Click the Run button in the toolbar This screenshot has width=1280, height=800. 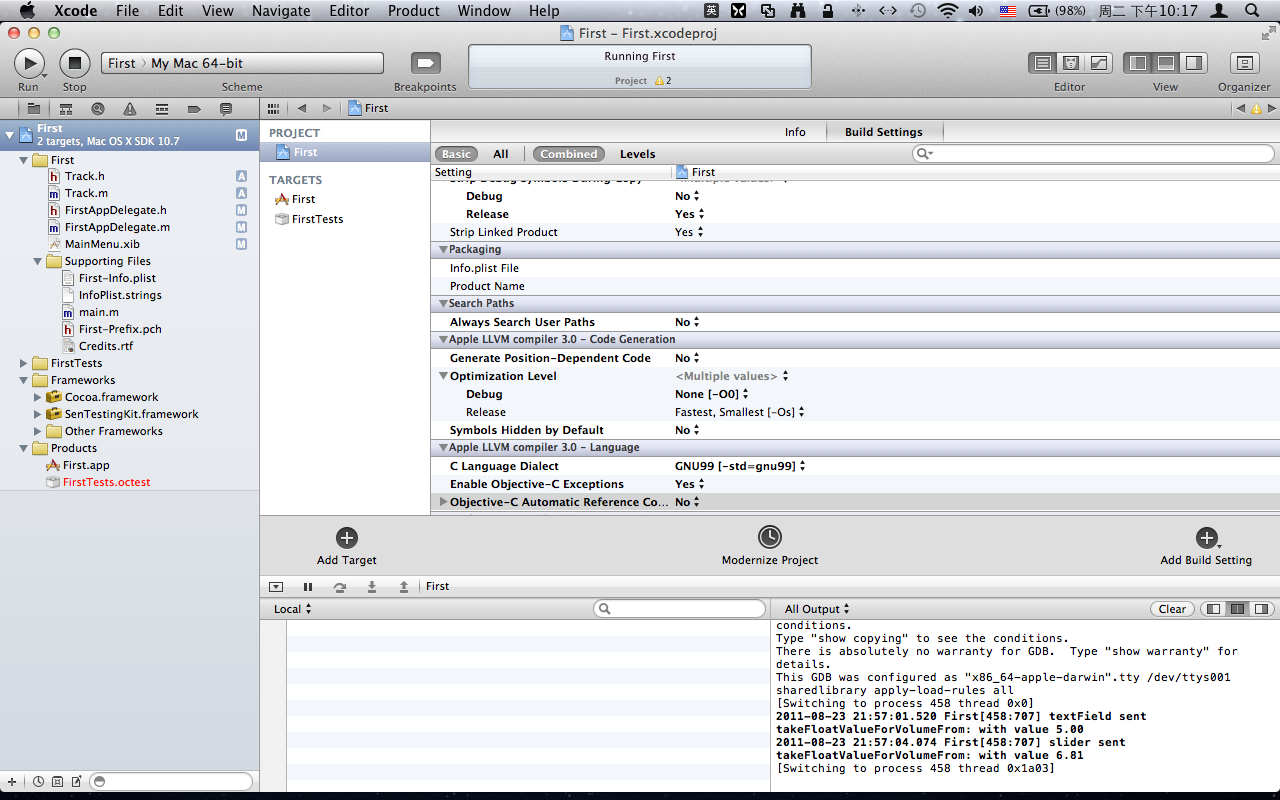pyautogui.click(x=29, y=63)
